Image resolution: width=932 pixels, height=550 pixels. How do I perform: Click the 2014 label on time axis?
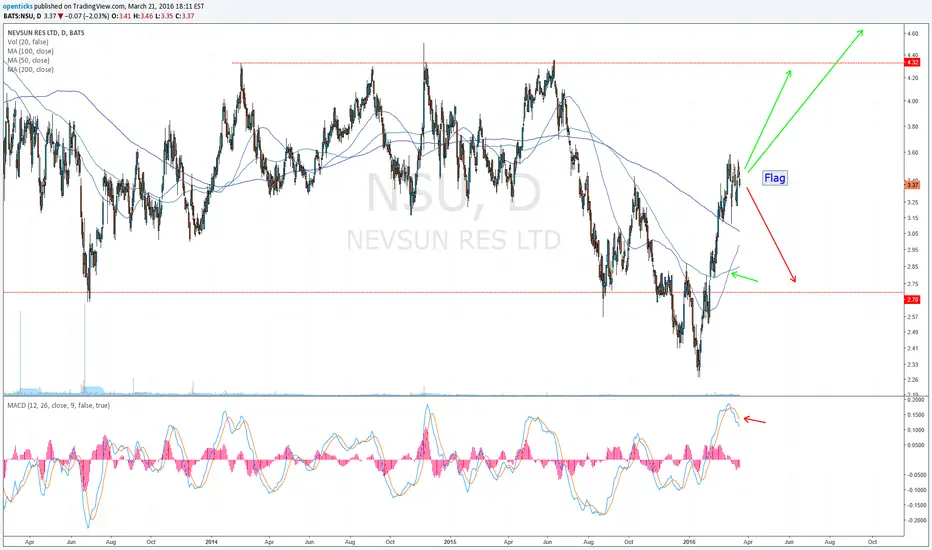tap(212, 542)
